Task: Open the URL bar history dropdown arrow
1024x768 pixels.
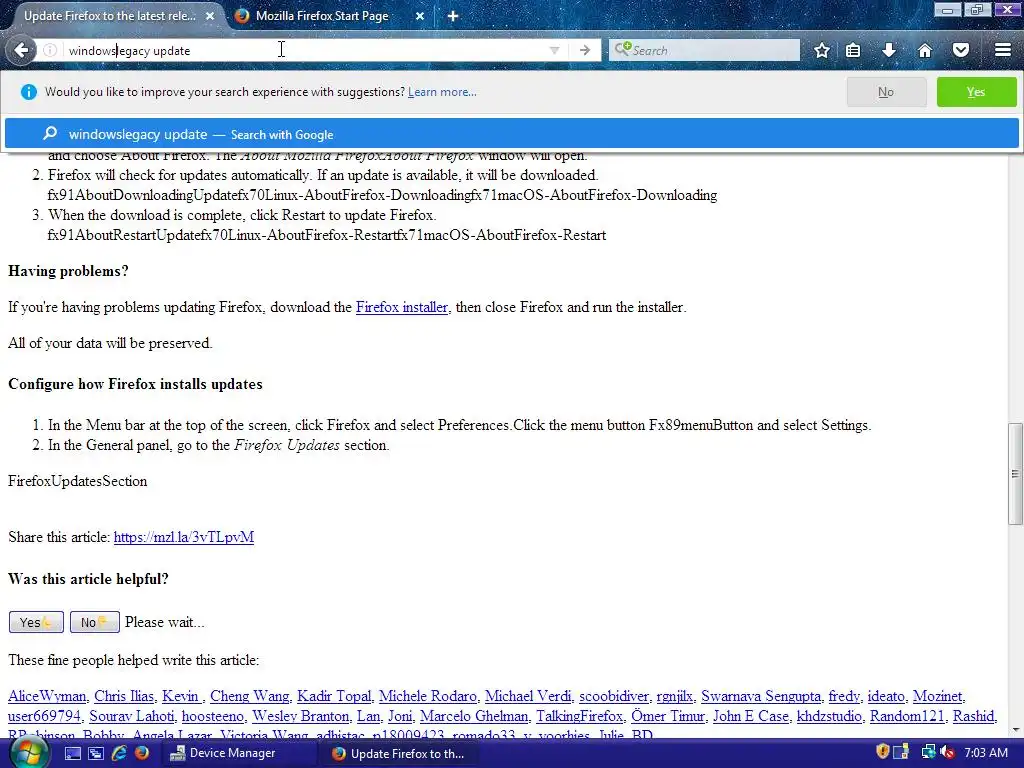Action: pyautogui.click(x=554, y=50)
